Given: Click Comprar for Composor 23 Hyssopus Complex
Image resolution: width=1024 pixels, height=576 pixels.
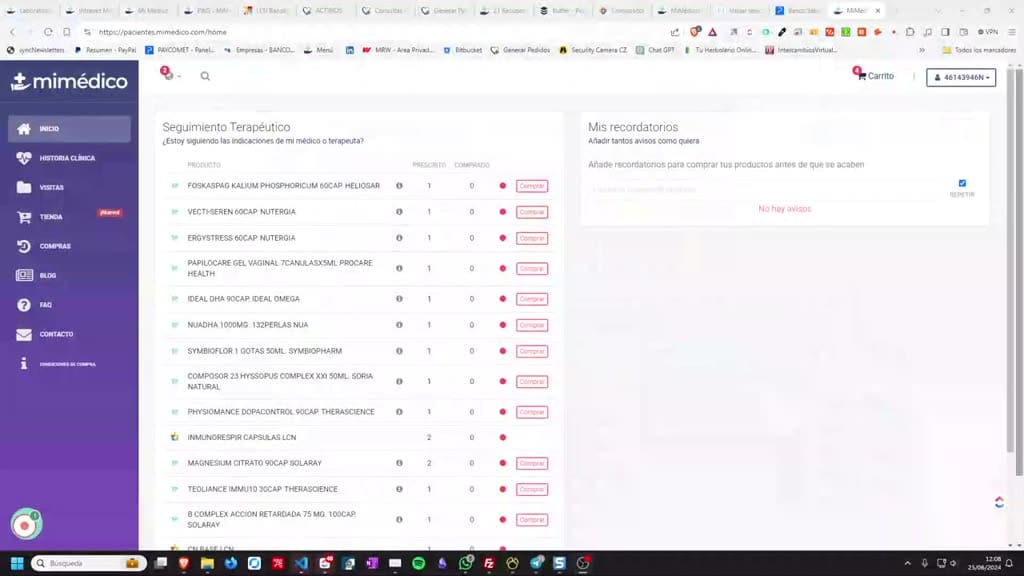Looking at the screenshot, I should (532, 381).
